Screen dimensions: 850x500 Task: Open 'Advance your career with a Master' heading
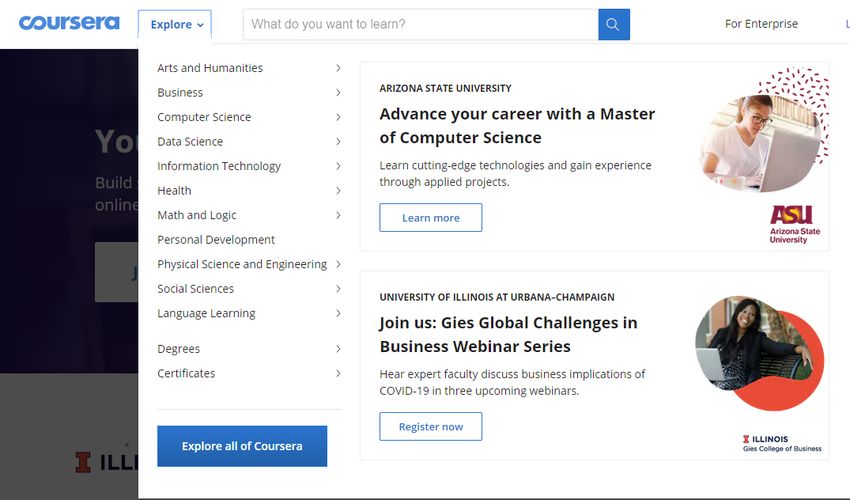517,126
